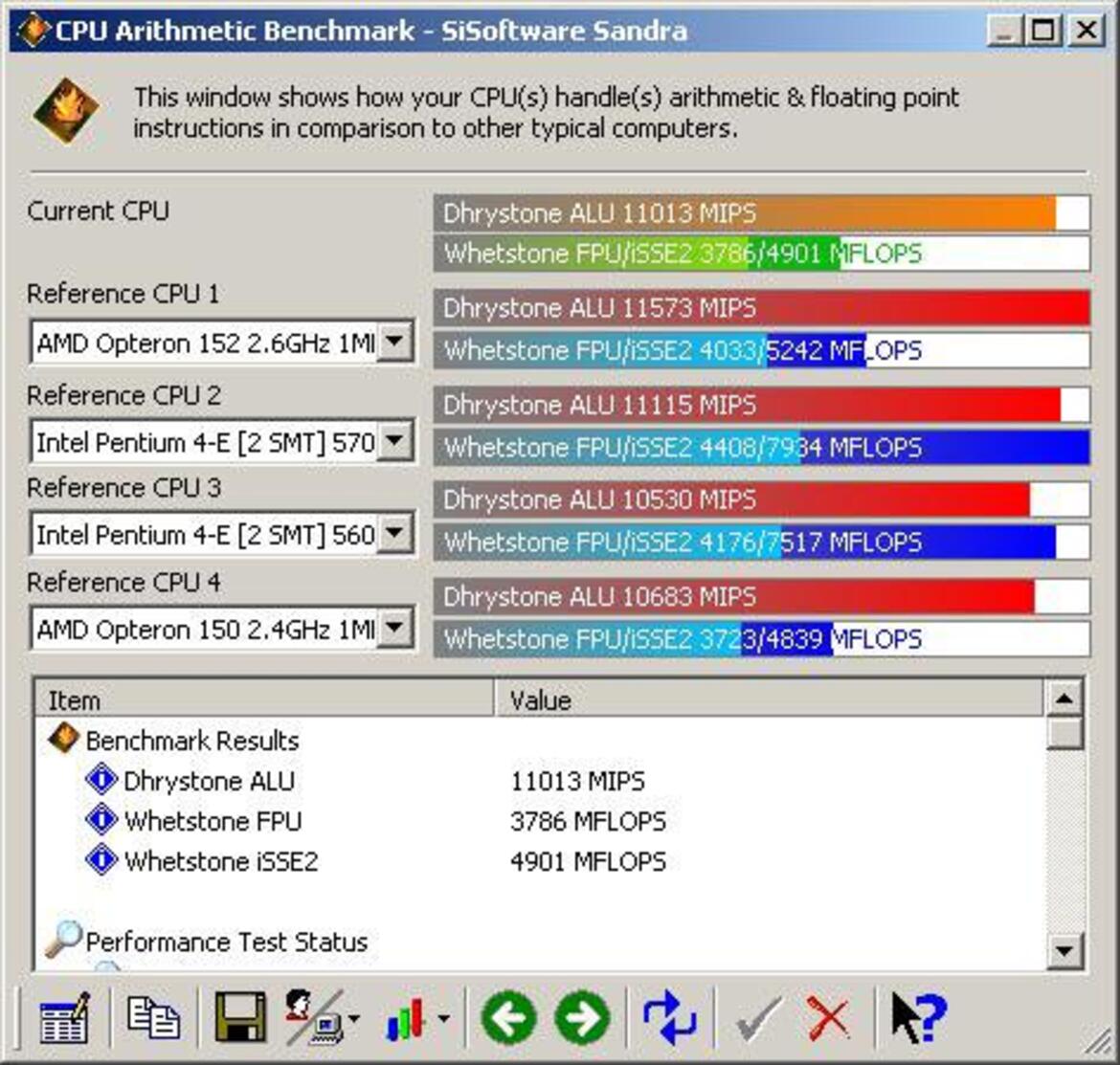Click the blue refresh arrows icon
Screen dimensions: 1120x1065
[669, 1017]
